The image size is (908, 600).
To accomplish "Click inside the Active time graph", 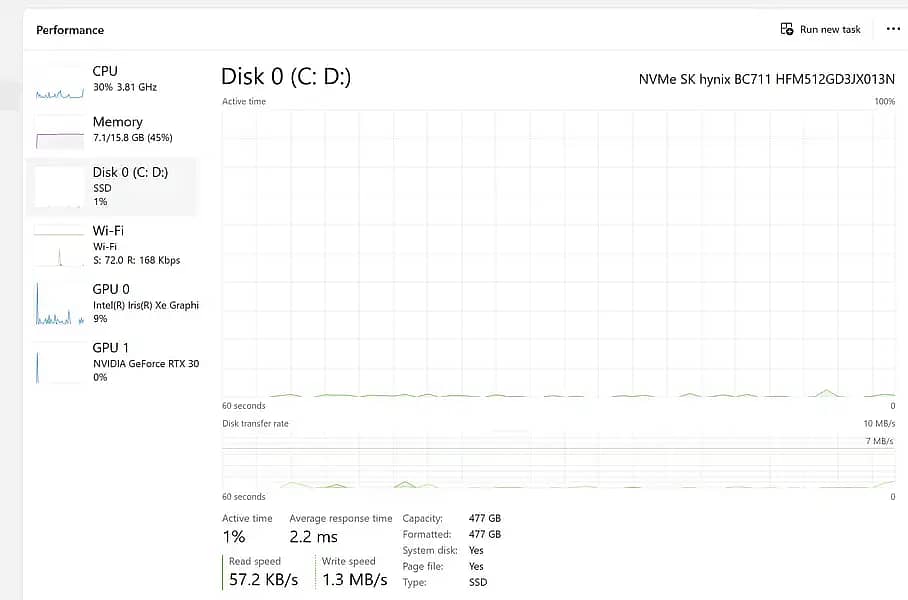I will tap(558, 253).
